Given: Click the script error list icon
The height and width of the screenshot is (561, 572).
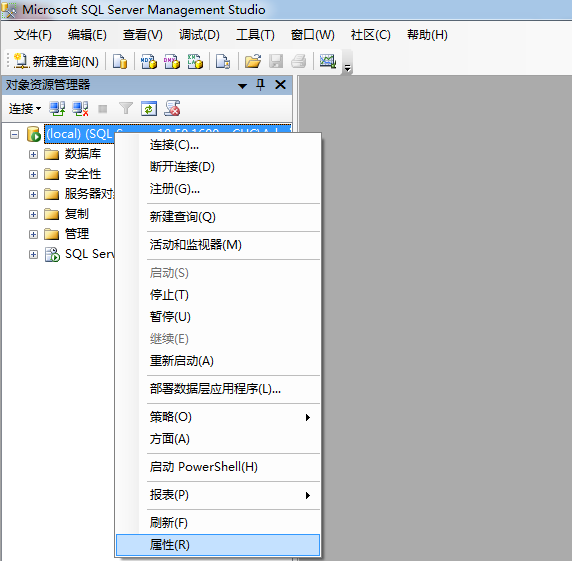Looking at the screenshot, I should pos(172,108).
